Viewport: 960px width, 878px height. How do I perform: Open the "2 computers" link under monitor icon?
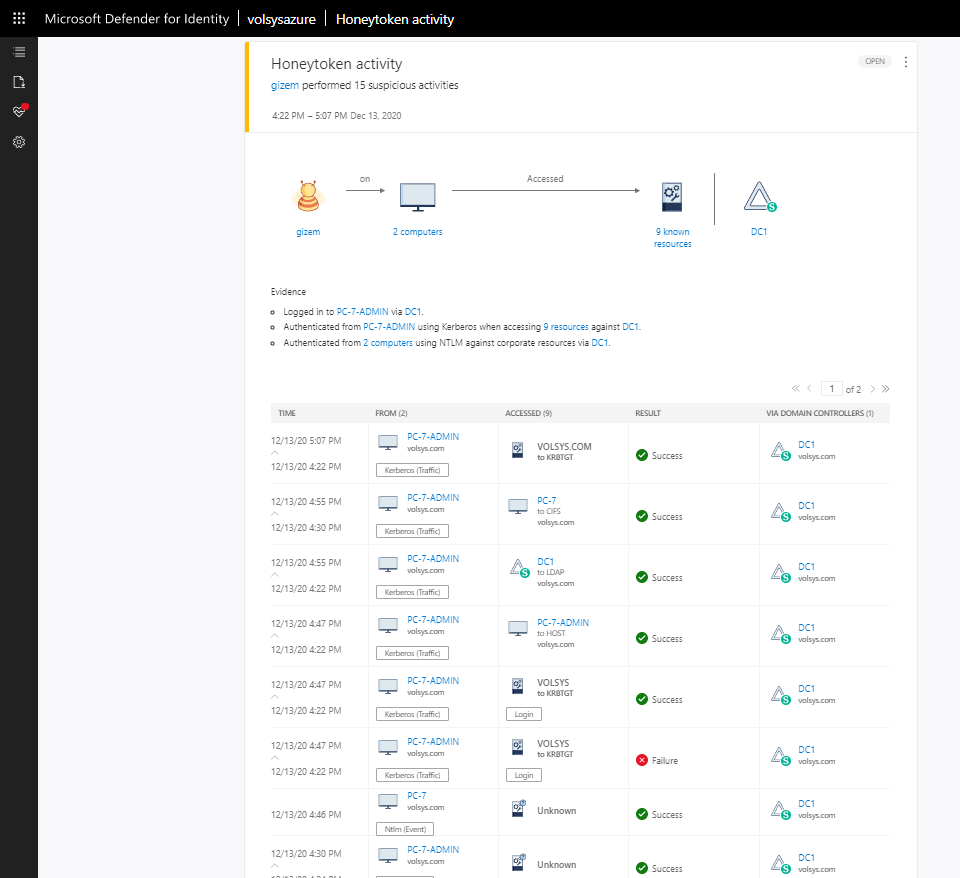click(x=417, y=232)
